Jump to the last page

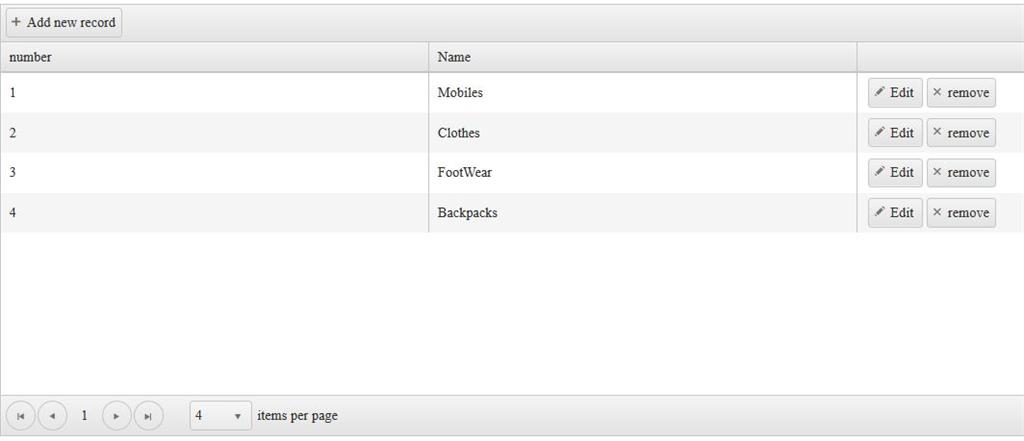click(x=148, y=416)
